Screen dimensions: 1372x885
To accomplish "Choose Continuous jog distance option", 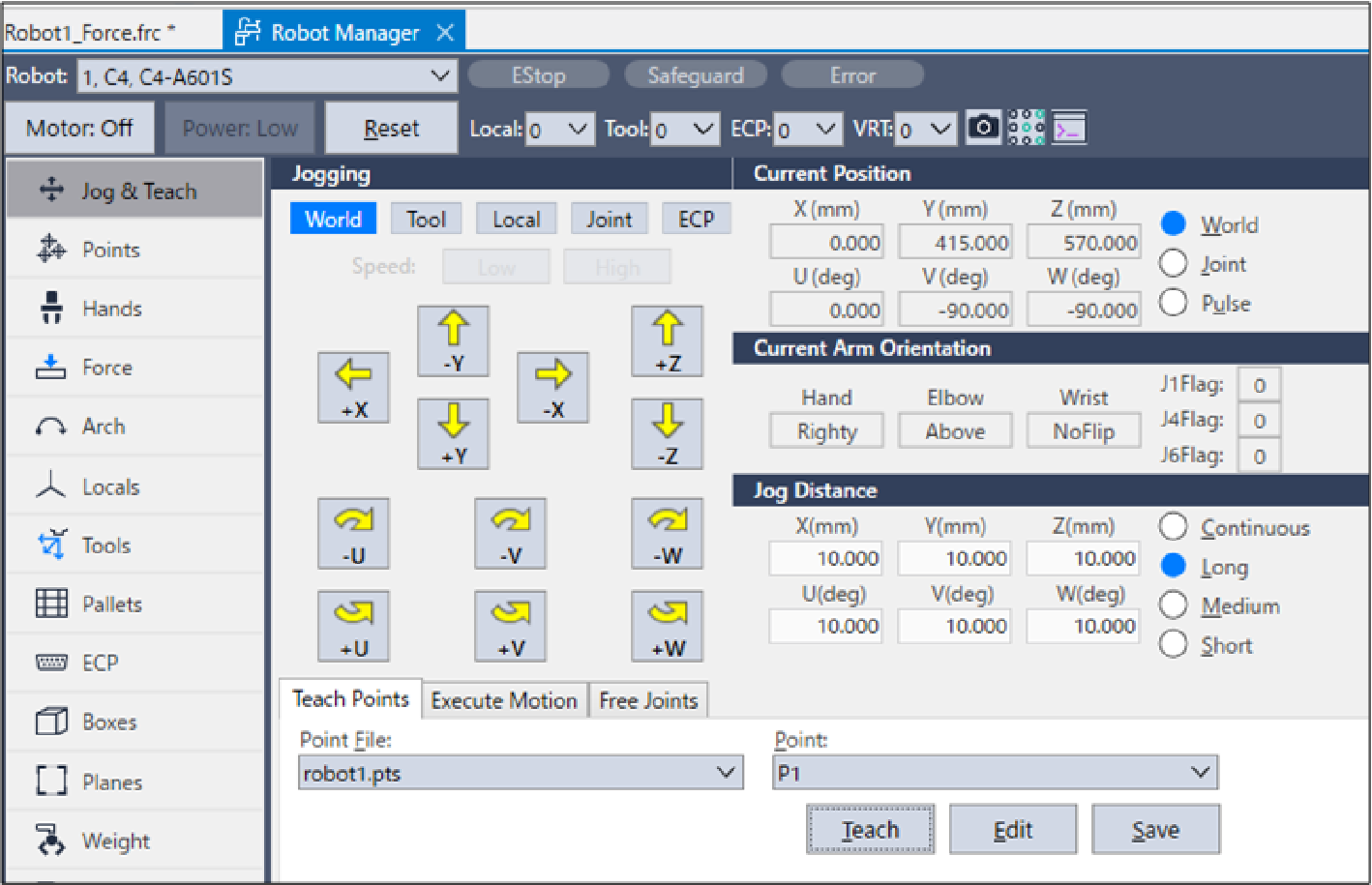I will [x=1173, y=527].
